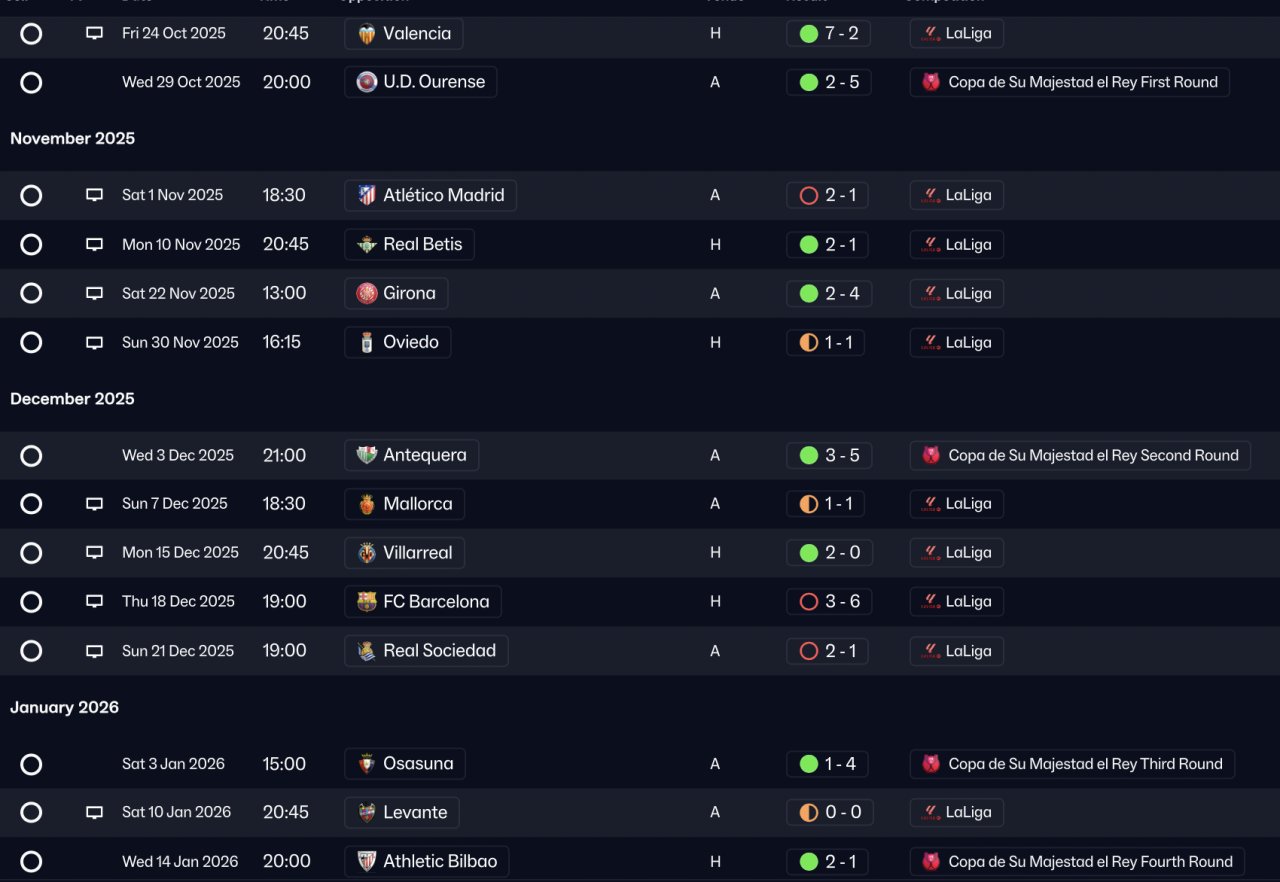The image size is (1280, 882).
Task: Click the Villarreal club badge
Action: point(367,552)
